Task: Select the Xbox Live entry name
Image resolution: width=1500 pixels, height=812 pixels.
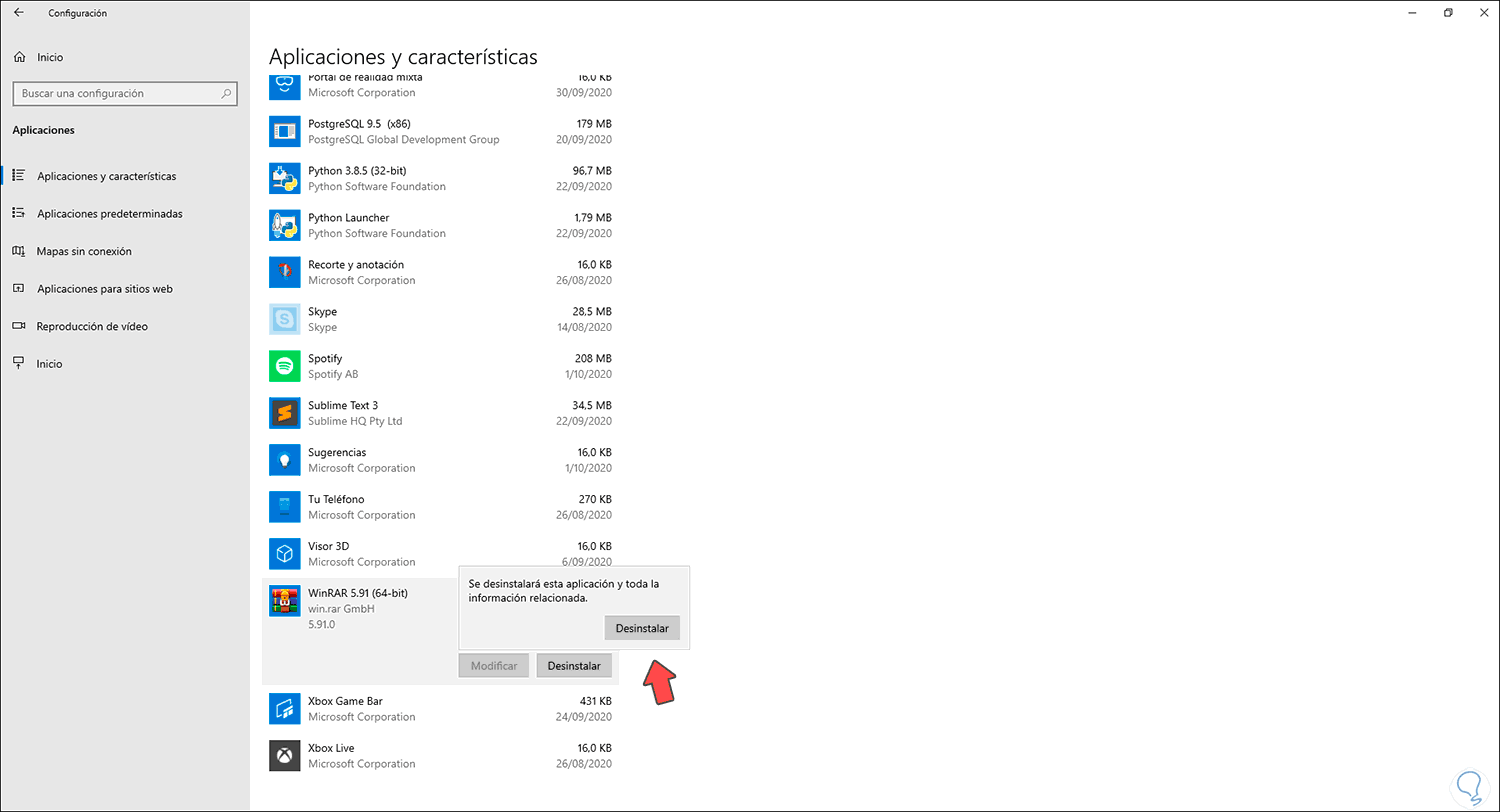Action: [331, 748]
